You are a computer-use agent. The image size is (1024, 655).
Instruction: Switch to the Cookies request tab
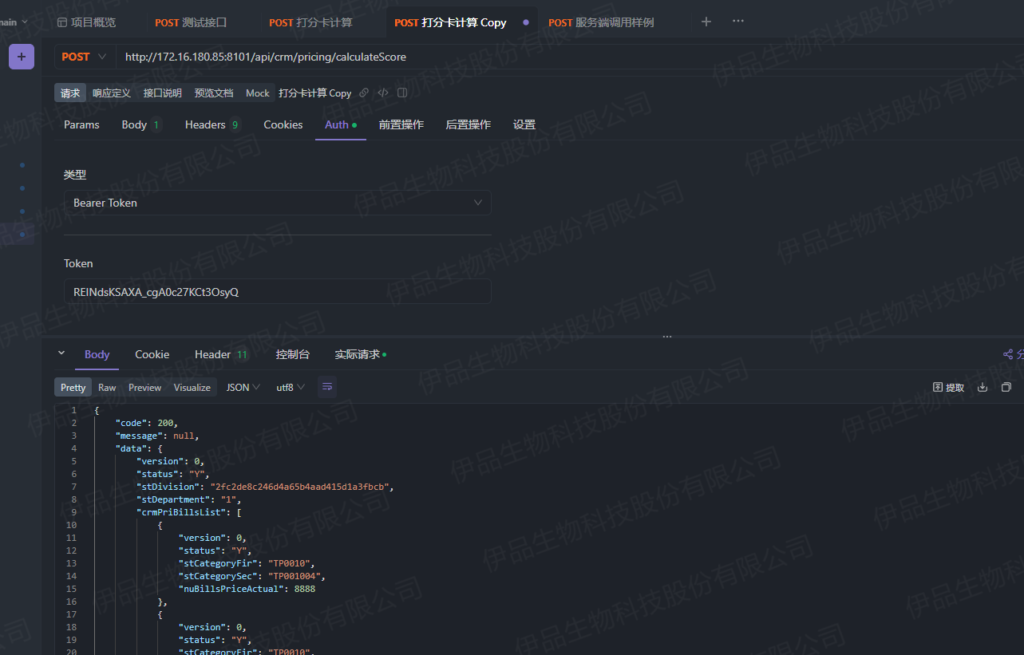(x=283, y=125)
